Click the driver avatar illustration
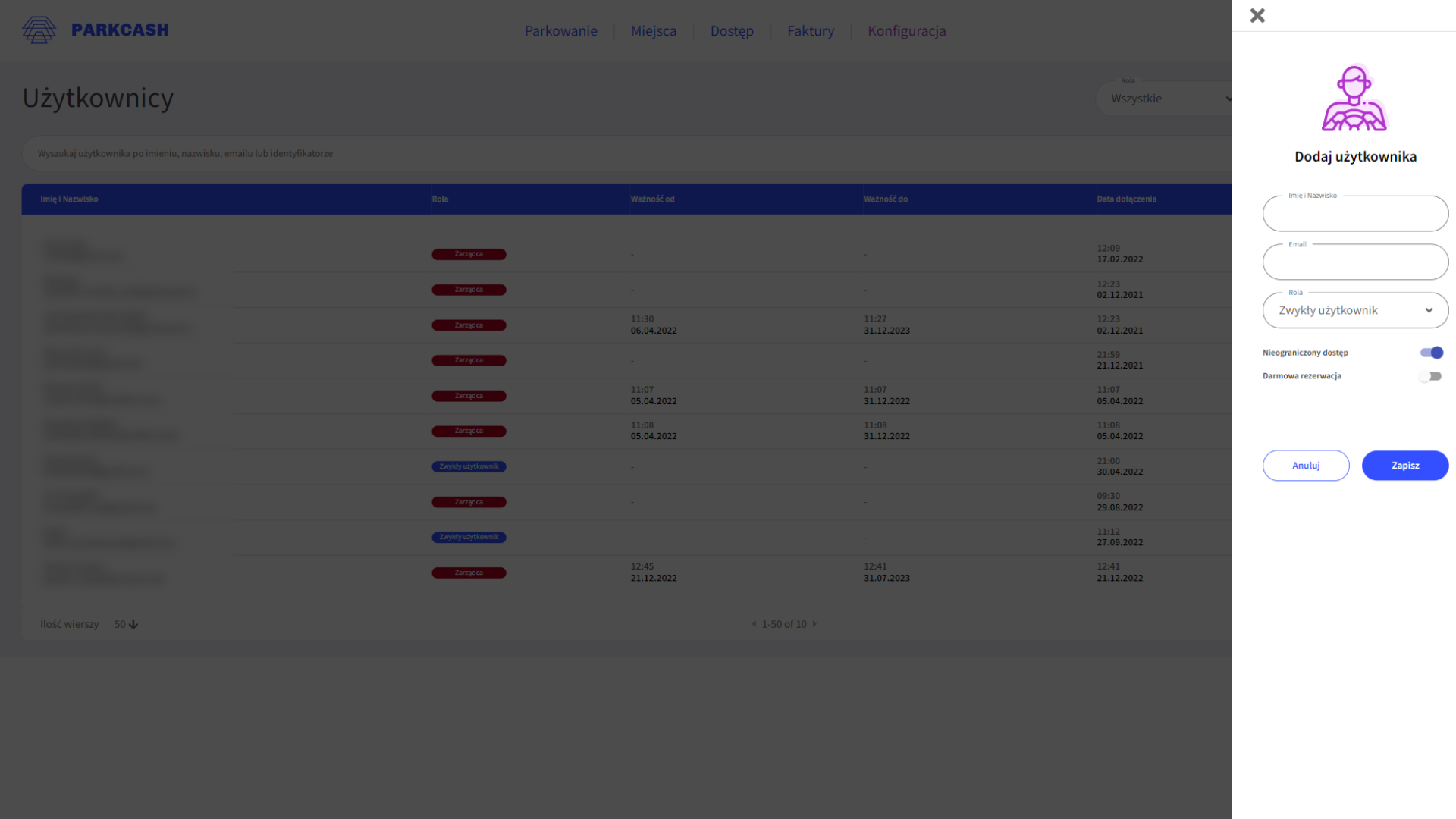Viewport: 1456px width, 819px height. tap(1354, 99)
